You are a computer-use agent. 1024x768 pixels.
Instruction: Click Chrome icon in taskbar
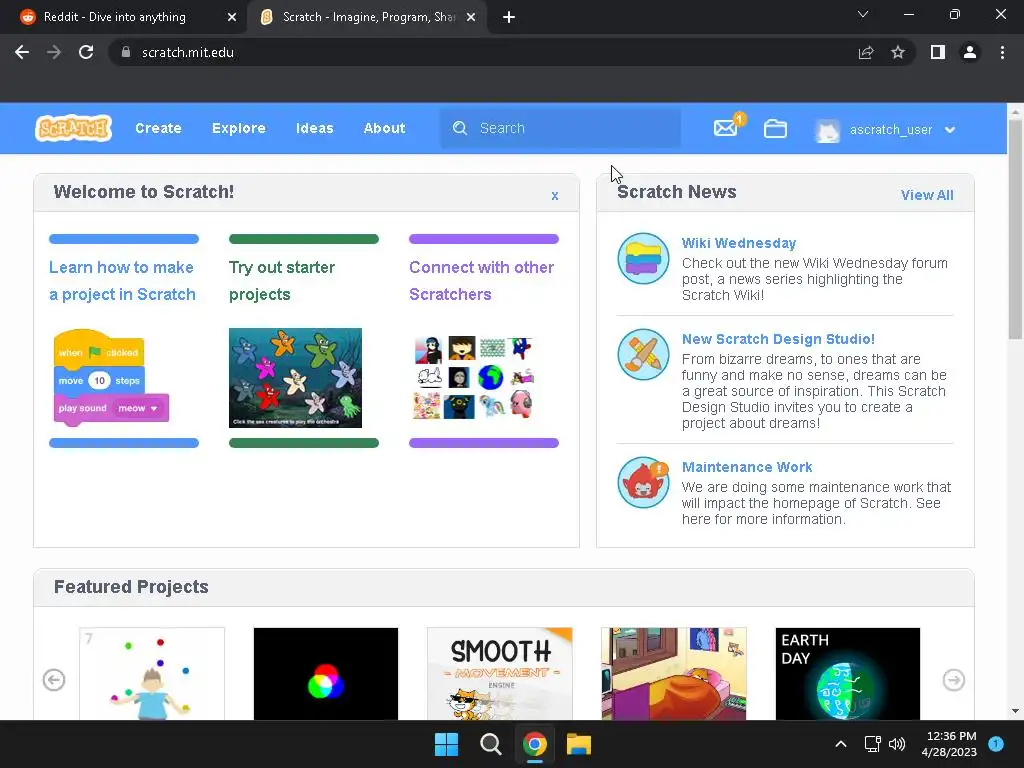[534, 744]
